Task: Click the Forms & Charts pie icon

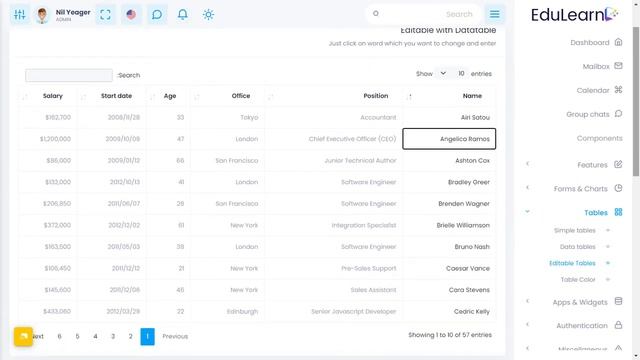Action: pos(618,188)
